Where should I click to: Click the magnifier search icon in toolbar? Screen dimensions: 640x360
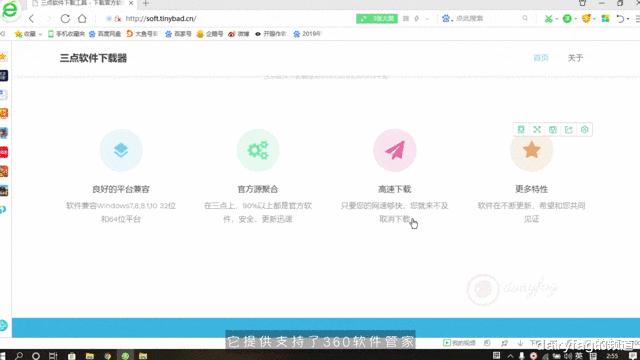tap(525, 18)
